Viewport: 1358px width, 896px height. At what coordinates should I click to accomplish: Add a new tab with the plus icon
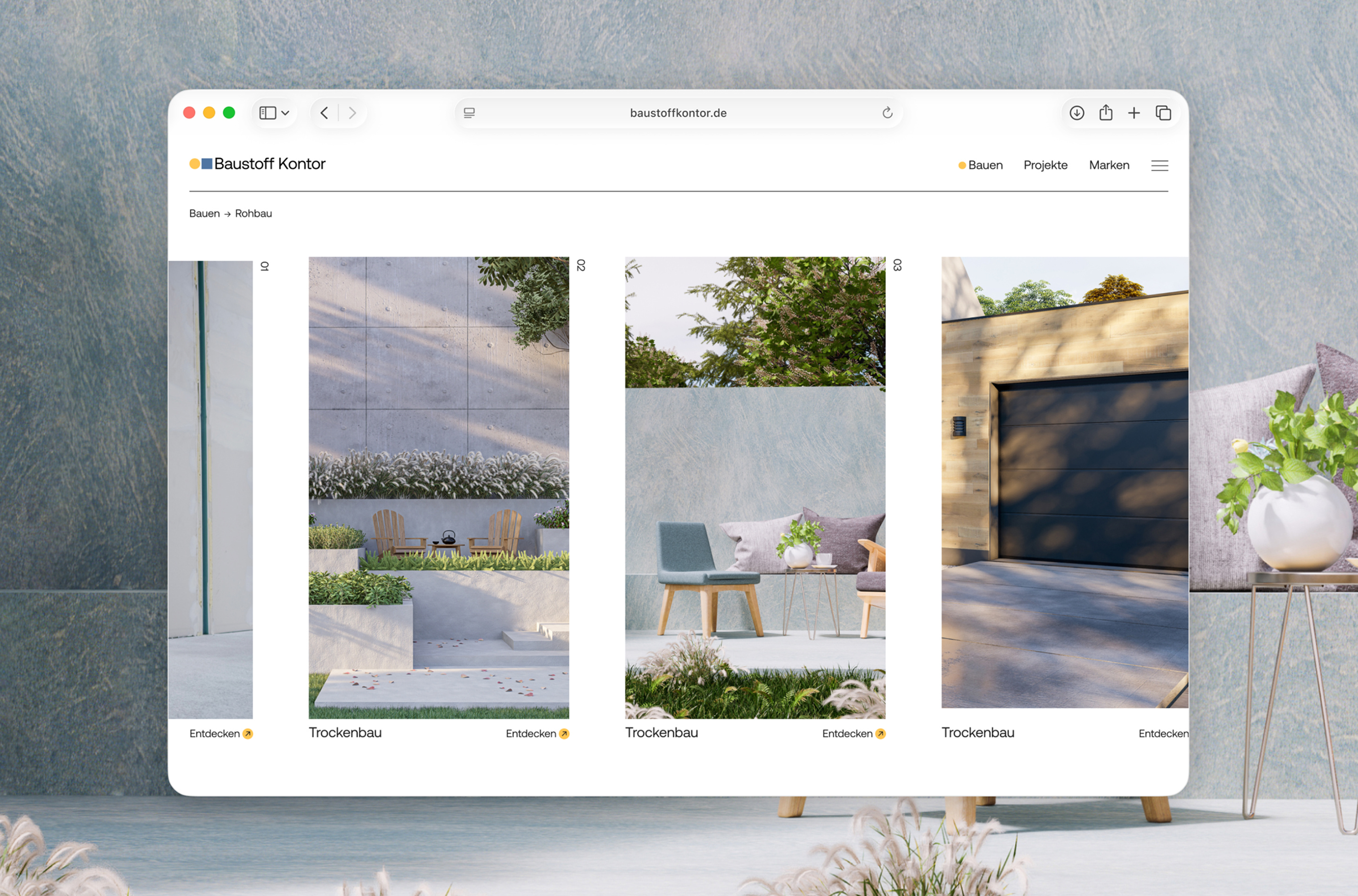1134,113
